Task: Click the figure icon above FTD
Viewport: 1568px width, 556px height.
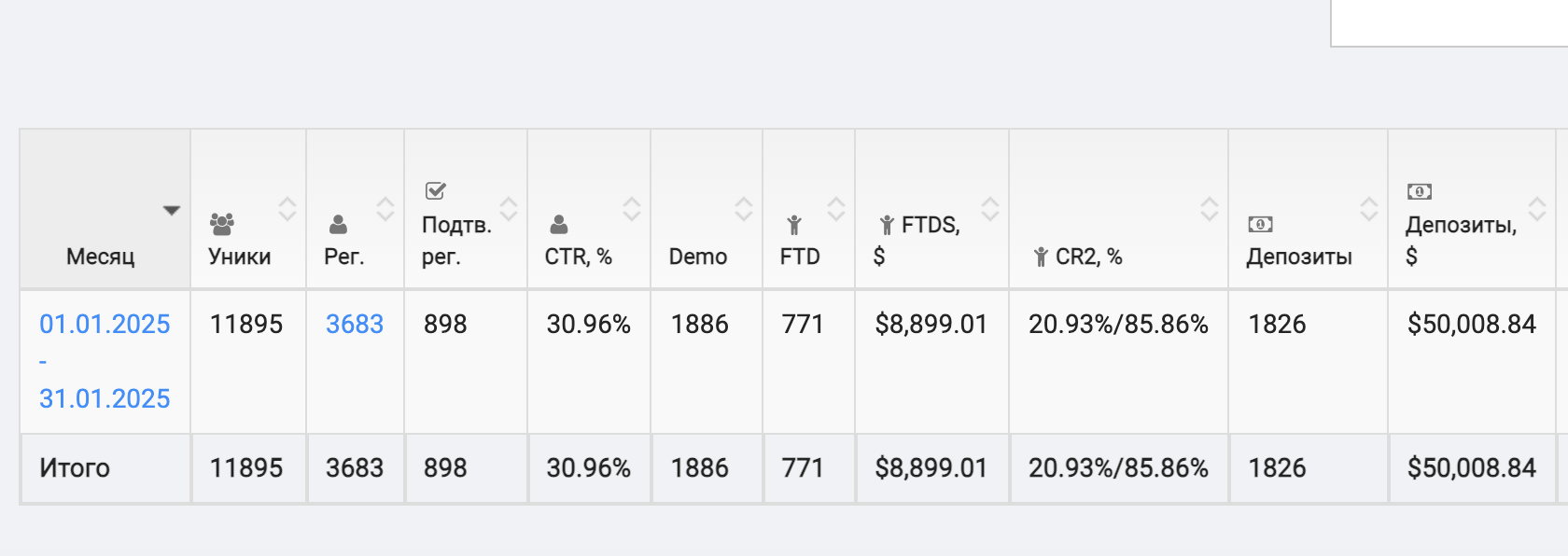Action: (794, 225)
